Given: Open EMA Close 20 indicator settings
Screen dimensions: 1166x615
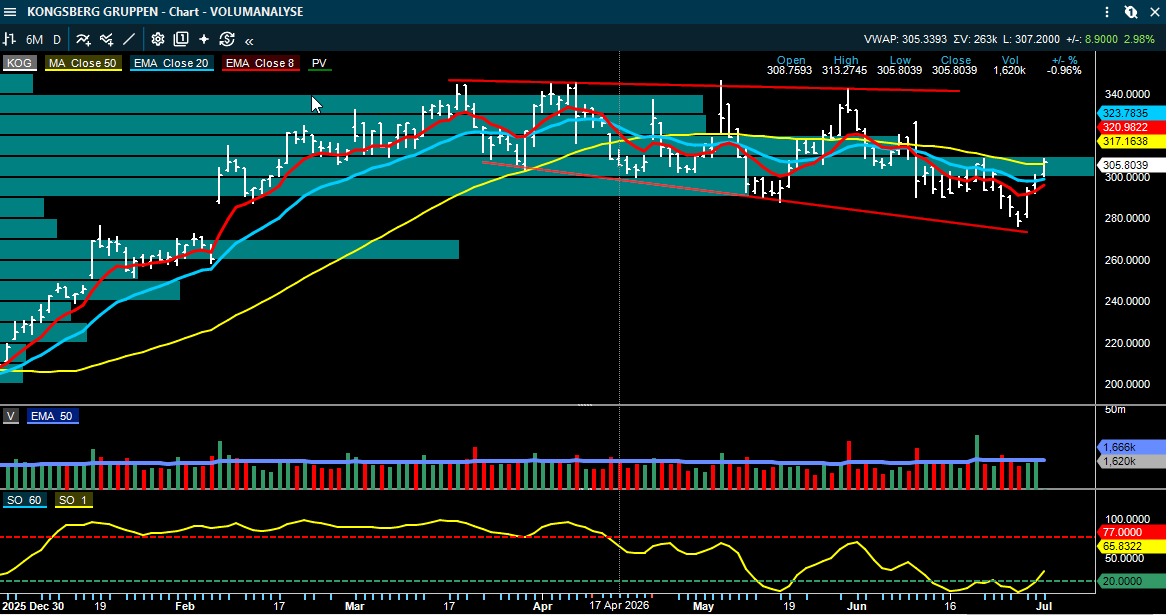Looking at the screenshot, I should click(172, 63).
